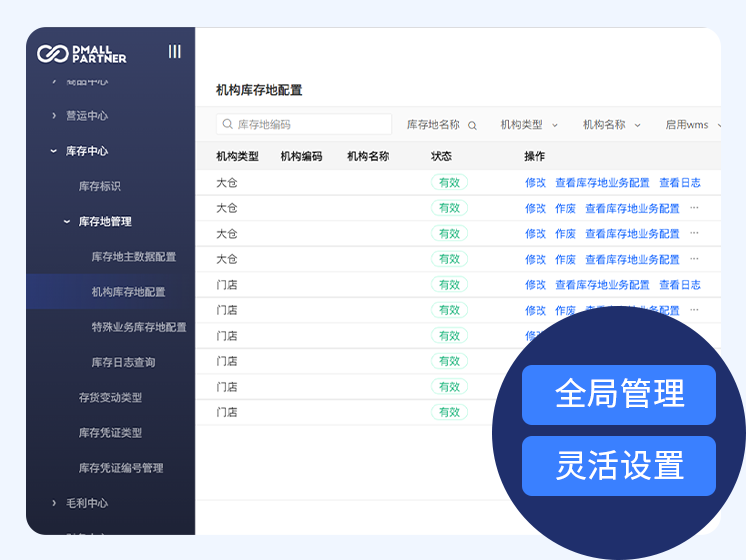Open the 启用wms filter dropdown
746x560 pixels.
692,125
